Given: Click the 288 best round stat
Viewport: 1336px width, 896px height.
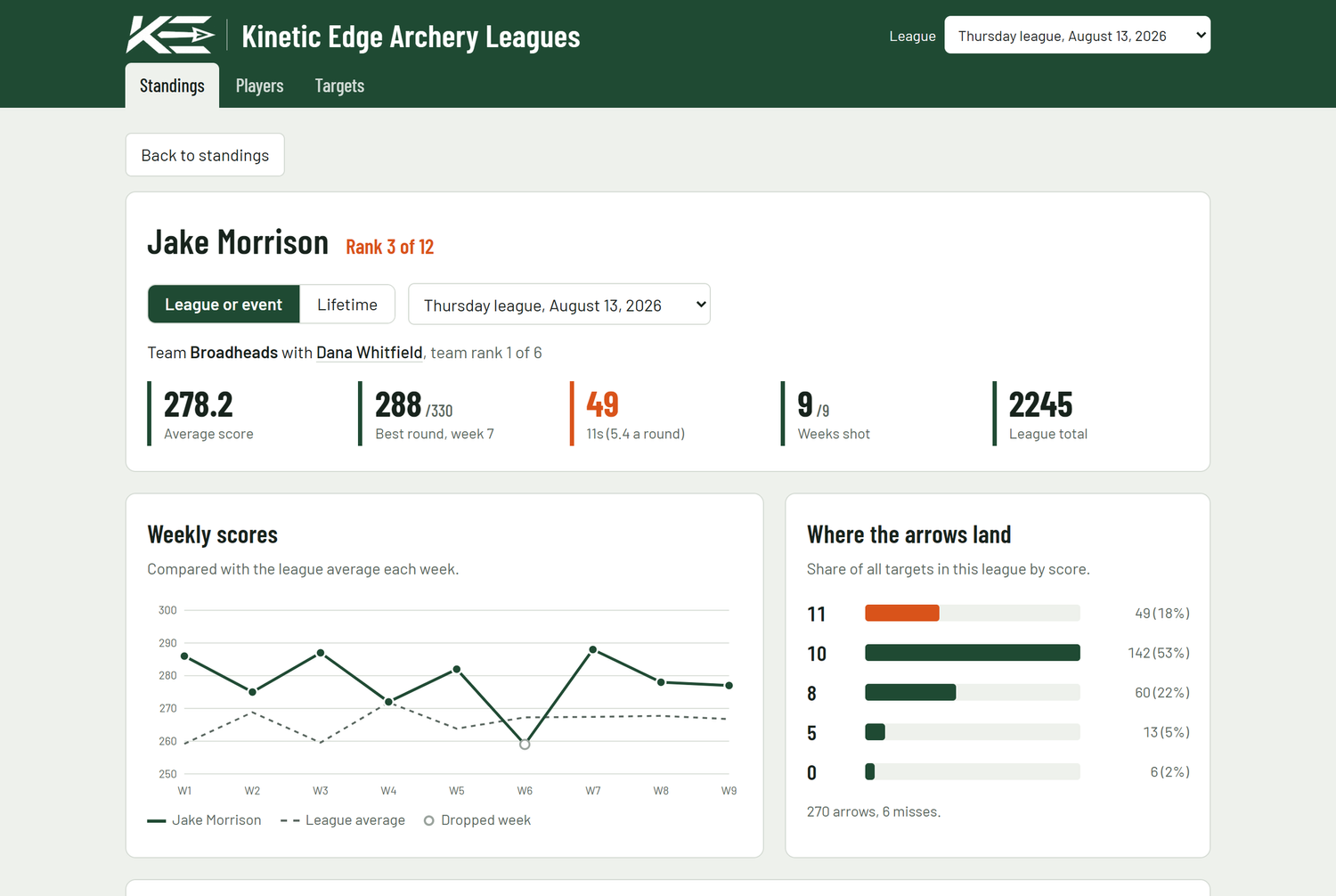Looking at the screenshot, I should click(398, 405).
